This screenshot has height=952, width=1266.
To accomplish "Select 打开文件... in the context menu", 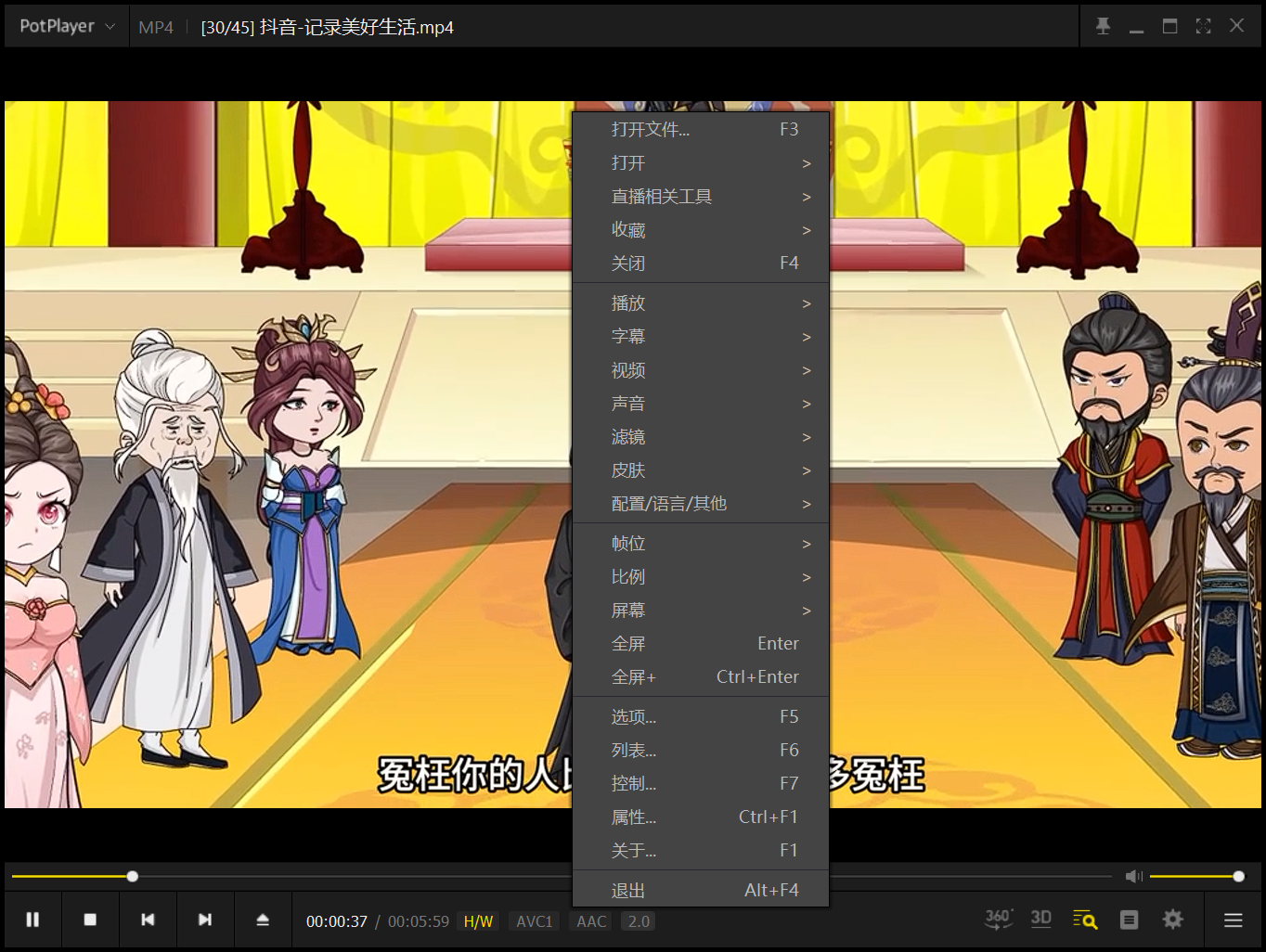I will tap(701, 130).
